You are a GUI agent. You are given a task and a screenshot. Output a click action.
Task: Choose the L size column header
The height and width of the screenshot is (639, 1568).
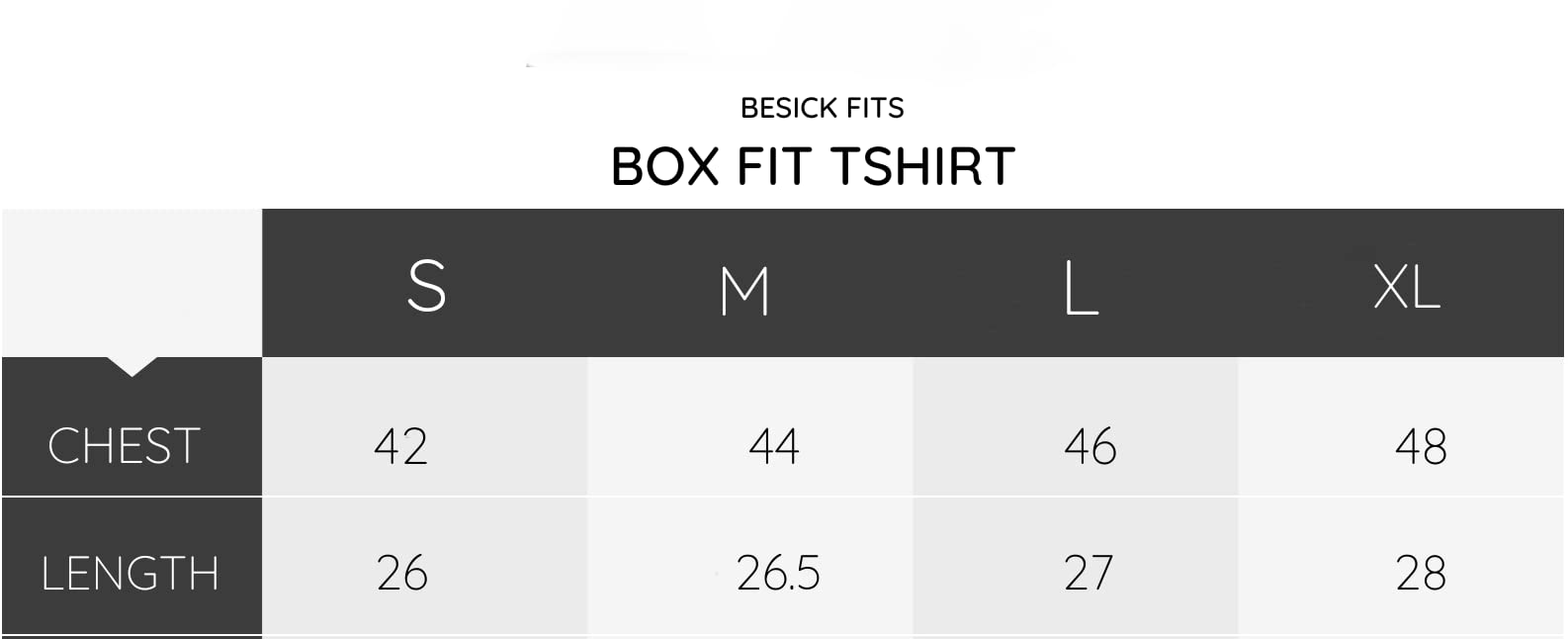pyautogui.click(x=1081, y=289)
